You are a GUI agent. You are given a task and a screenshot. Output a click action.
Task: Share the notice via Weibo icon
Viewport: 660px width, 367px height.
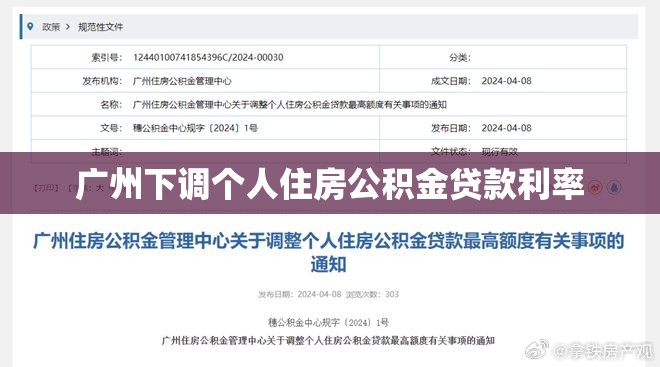[595, 187]
